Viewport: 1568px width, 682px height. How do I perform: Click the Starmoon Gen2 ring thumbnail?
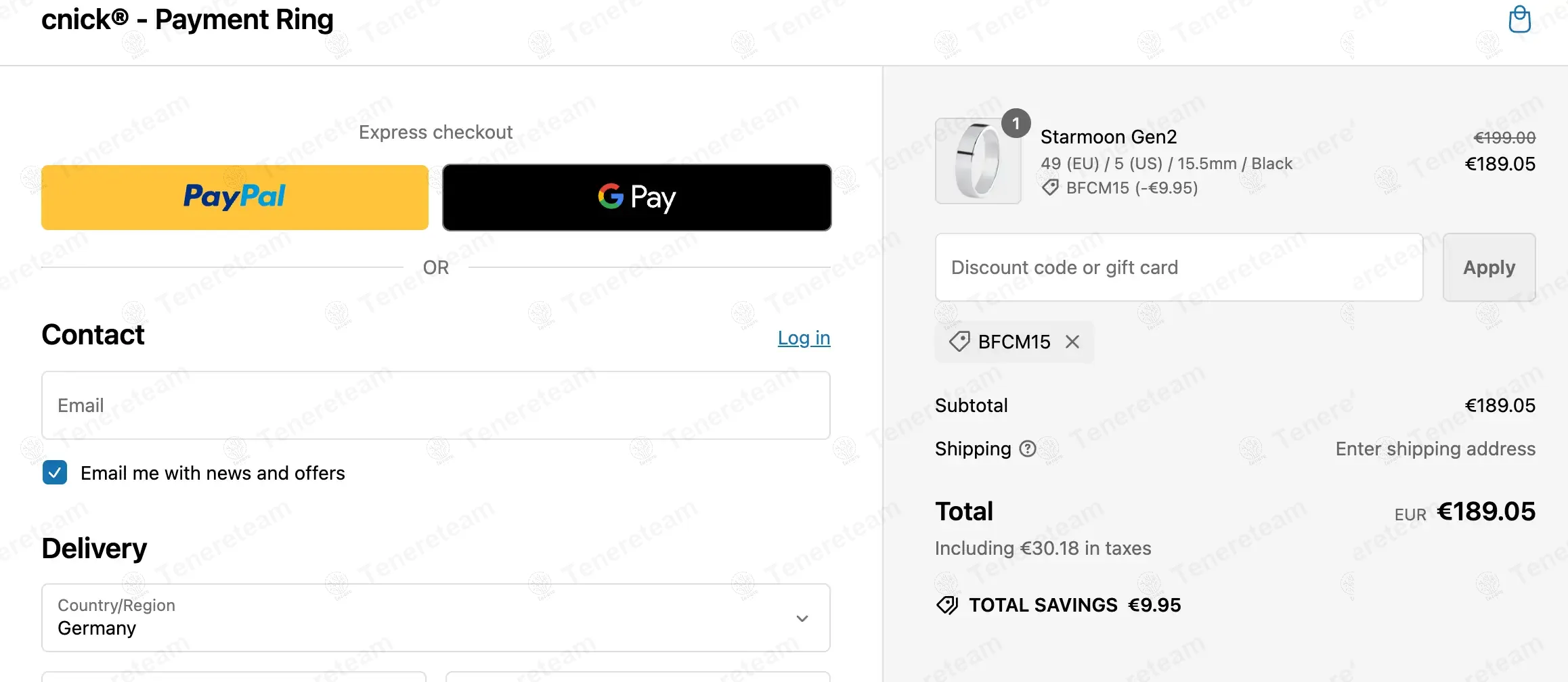(x=978, y=161)
